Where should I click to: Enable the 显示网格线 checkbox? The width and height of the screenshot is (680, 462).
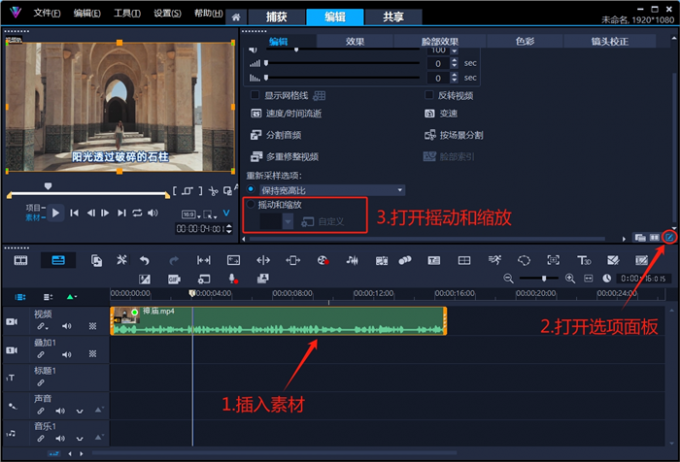click(255, 95)
